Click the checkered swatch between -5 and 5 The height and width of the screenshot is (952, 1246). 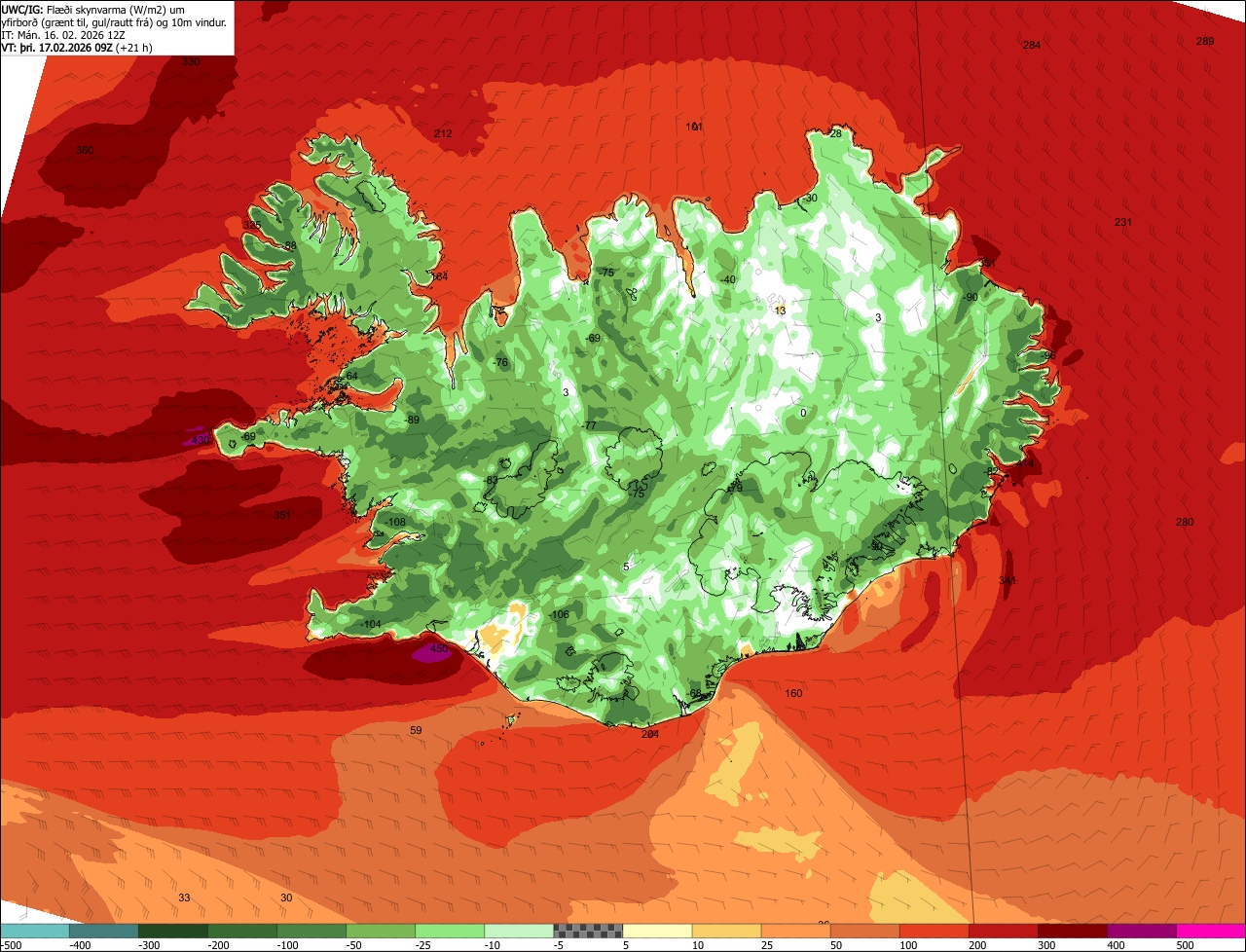click(x=588, y=931)
